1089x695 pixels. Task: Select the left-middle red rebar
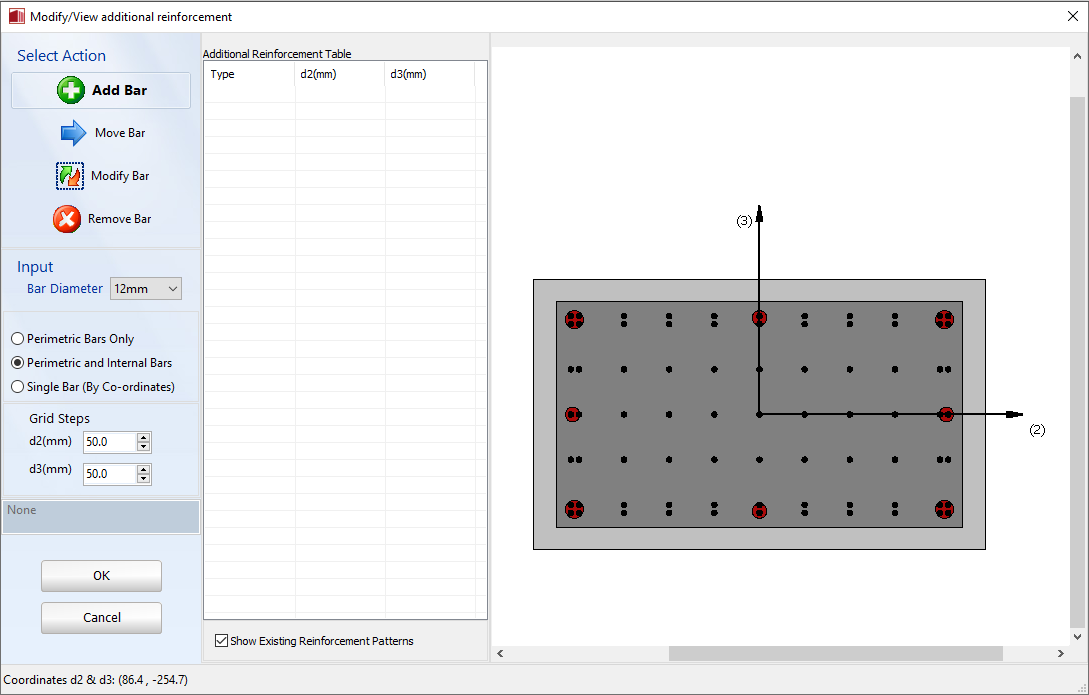pos(572,415)
